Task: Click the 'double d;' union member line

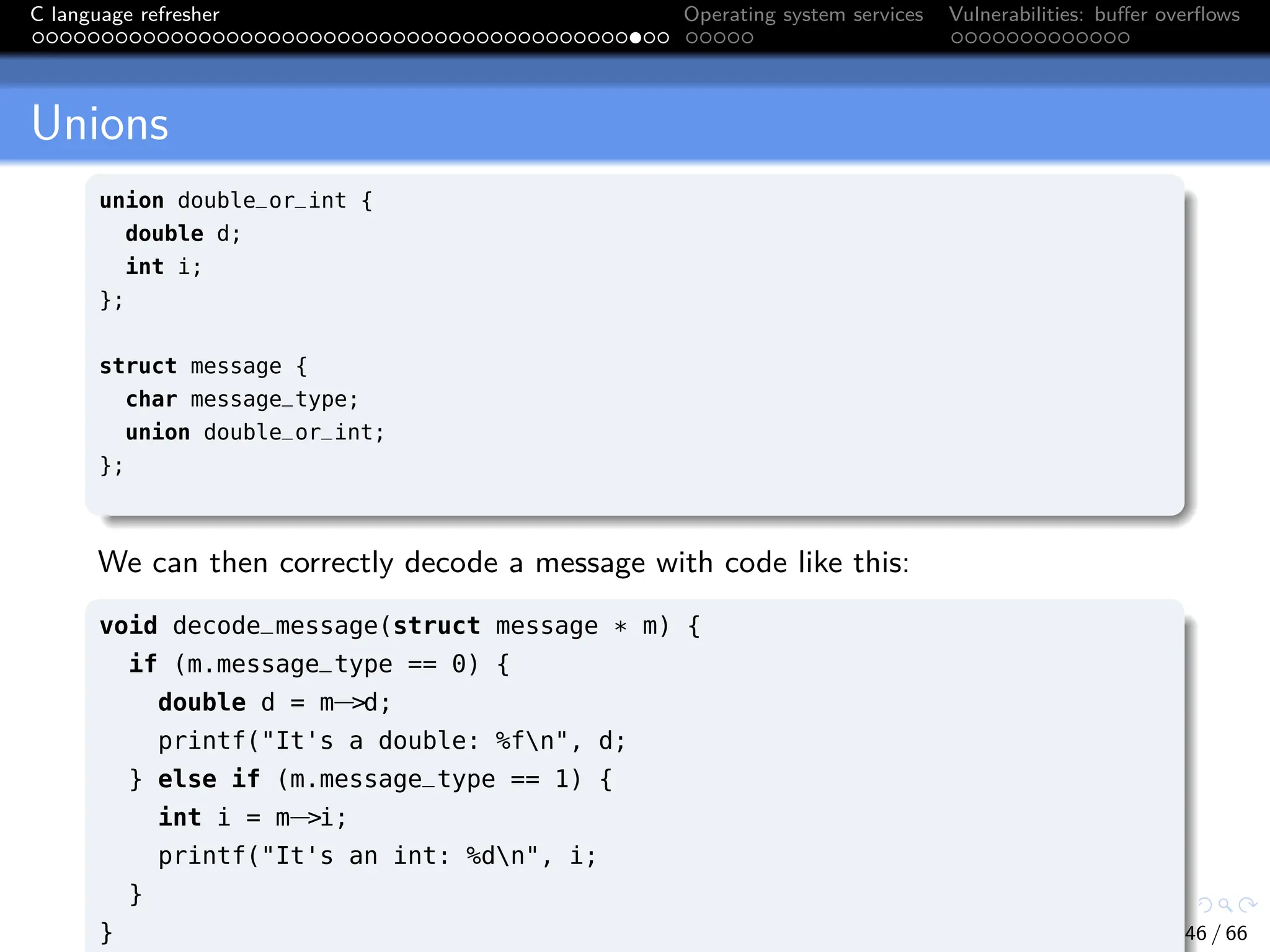Action: coord(183,234)
